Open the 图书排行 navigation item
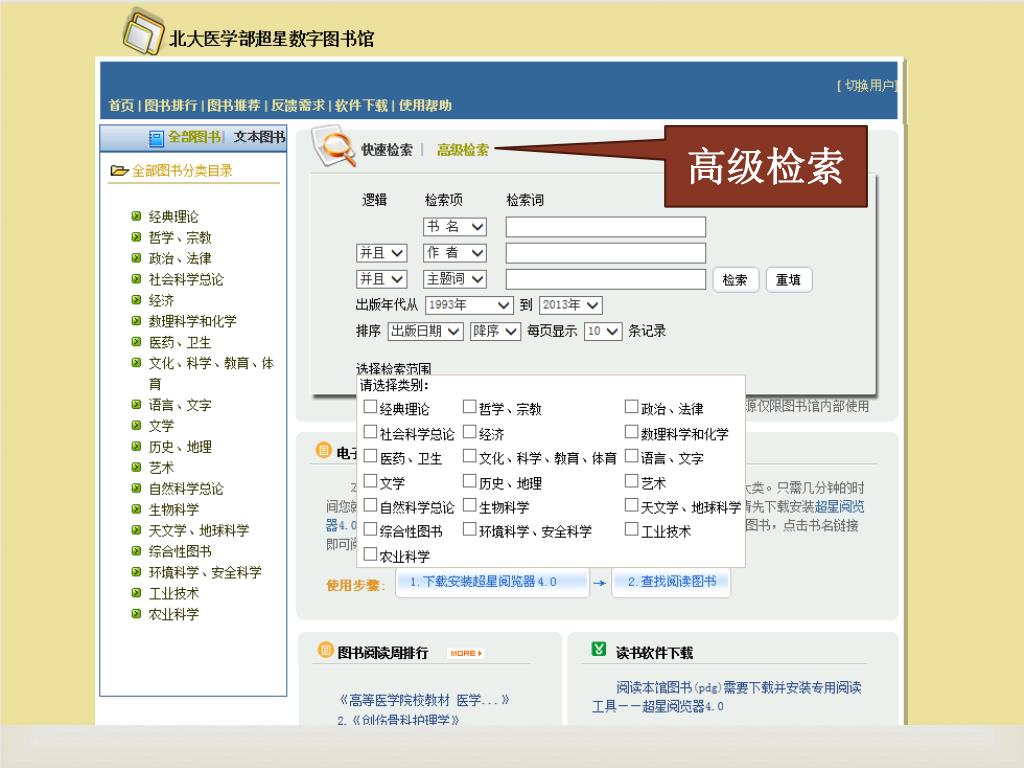Image resolution: width=1024 pixels, height=768 pixels. [x=170, y=105]
